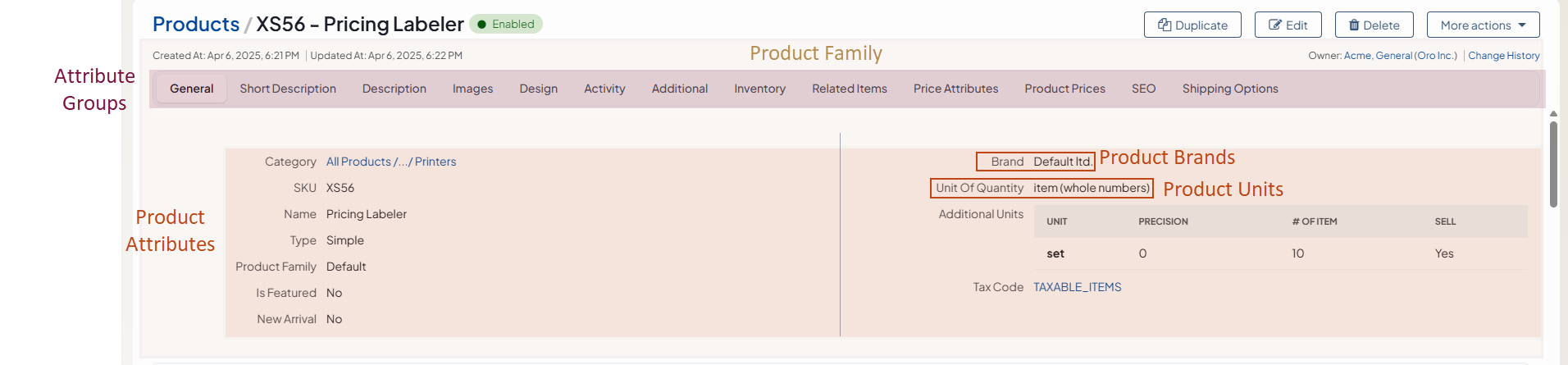Click the vertical scrollbar thumb
This screenshot has height=365, width=1568.
(x=1553, y=164)
